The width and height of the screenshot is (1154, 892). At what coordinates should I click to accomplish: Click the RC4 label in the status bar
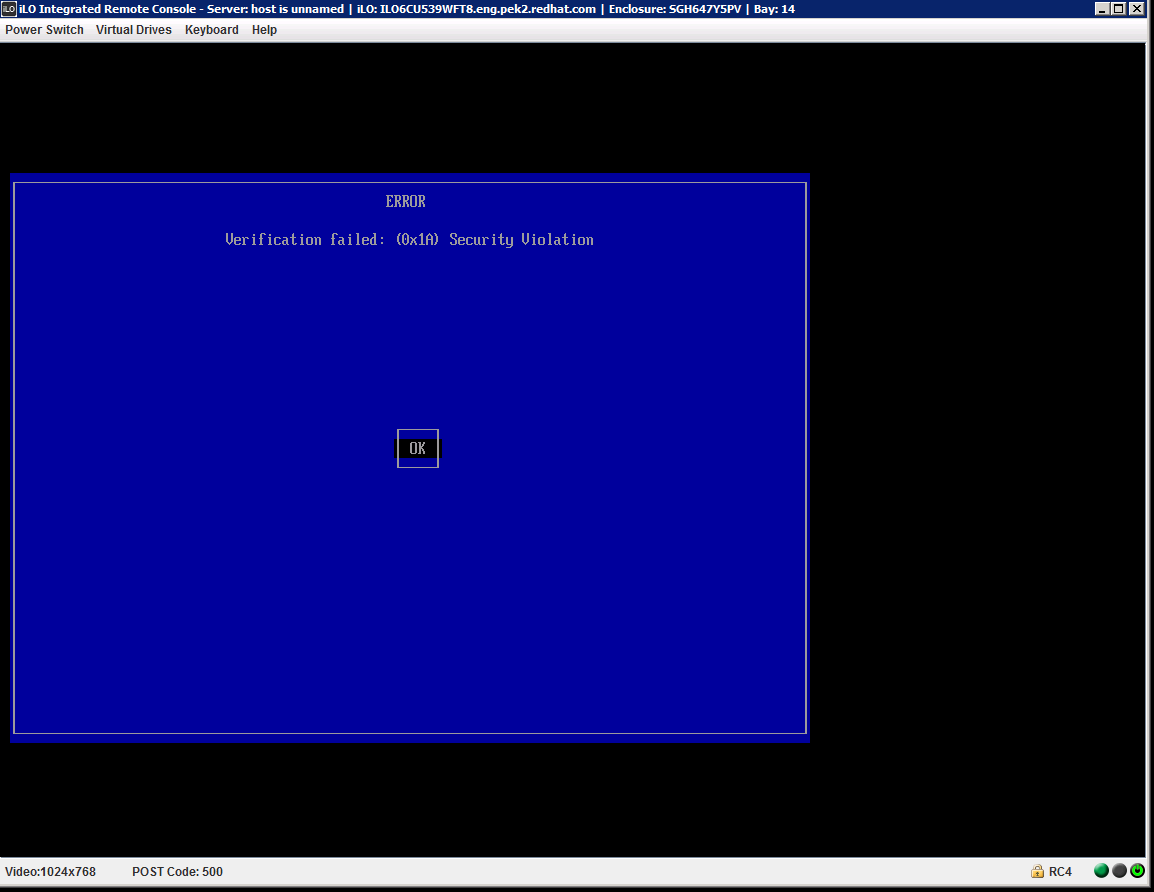(1060, 872)
